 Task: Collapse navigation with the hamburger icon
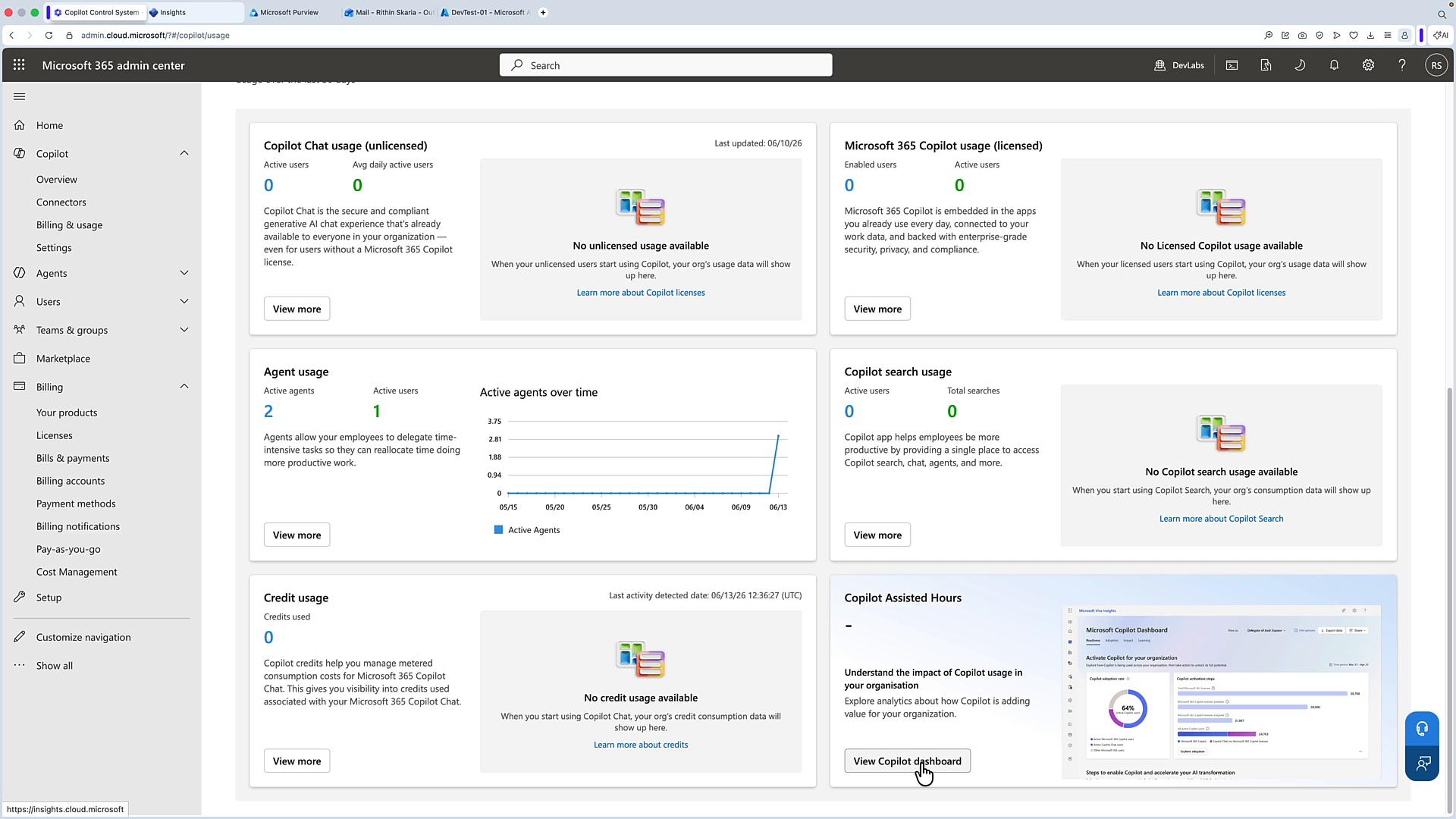coord(20,96)
